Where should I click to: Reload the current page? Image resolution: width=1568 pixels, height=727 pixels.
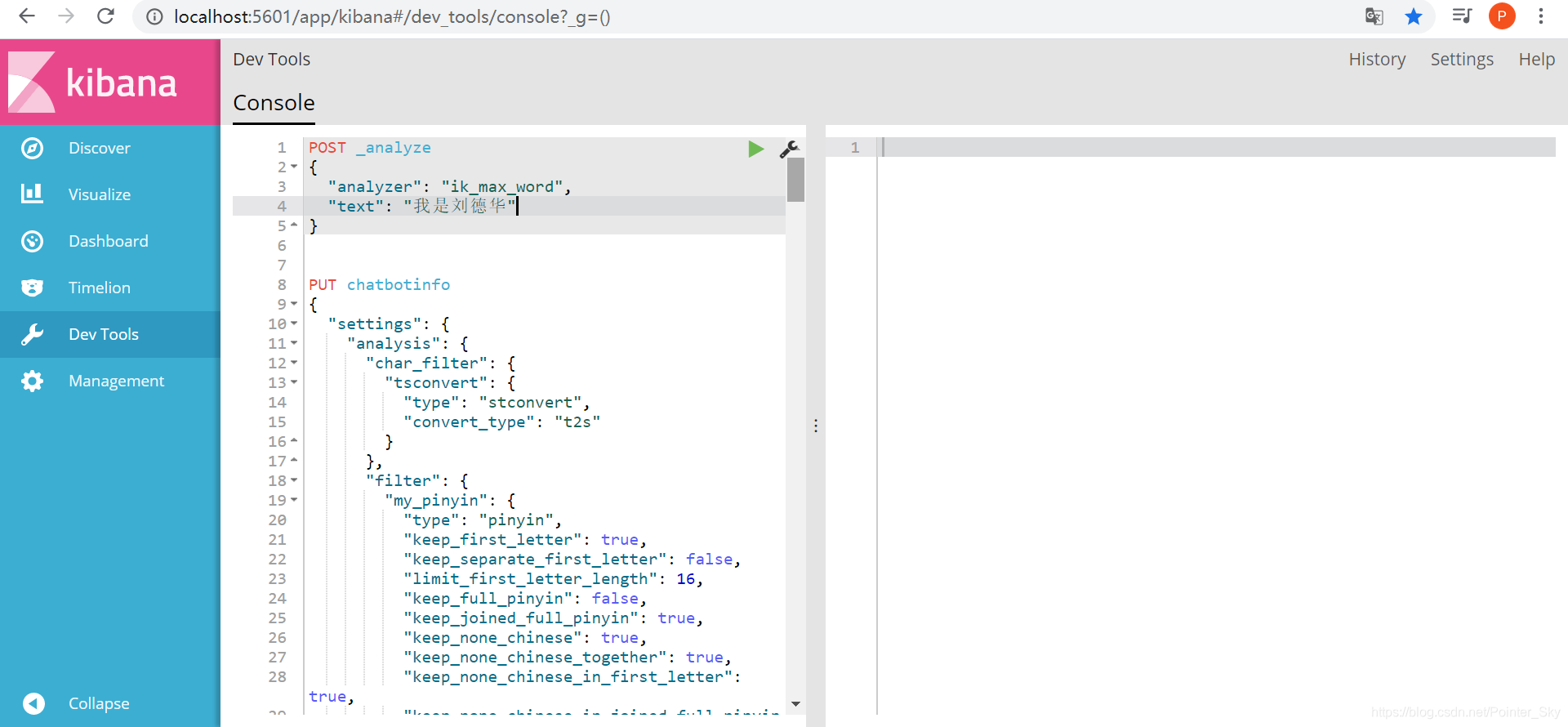pos(105,16)
